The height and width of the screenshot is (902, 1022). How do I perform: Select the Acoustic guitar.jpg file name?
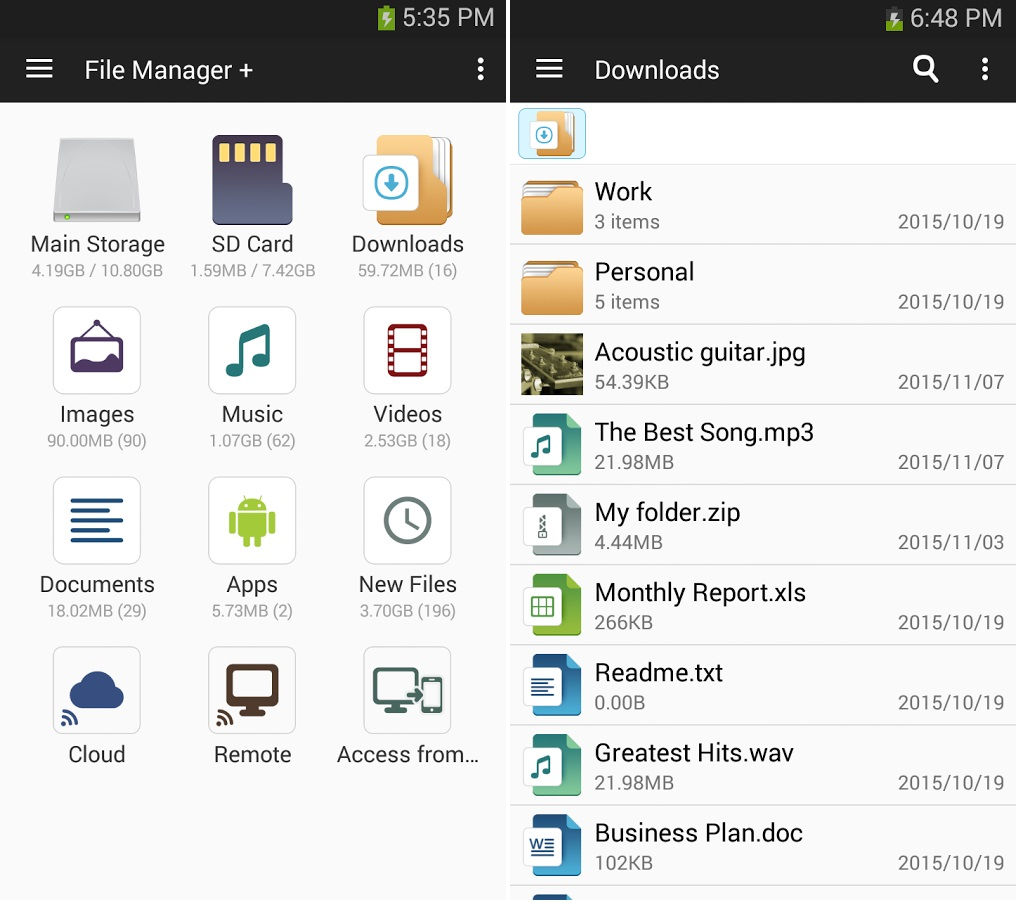pos(700,353)
